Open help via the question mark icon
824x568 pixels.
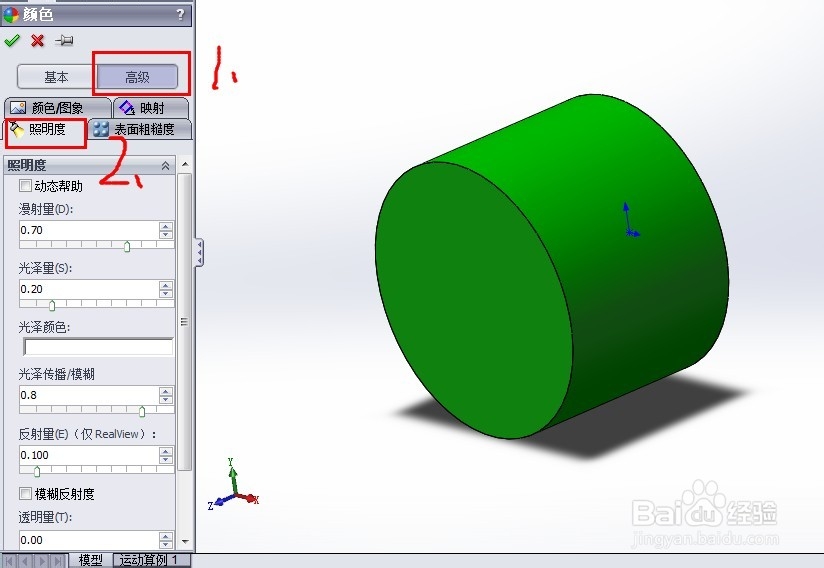pyautogui.click(x=180, y=14)
